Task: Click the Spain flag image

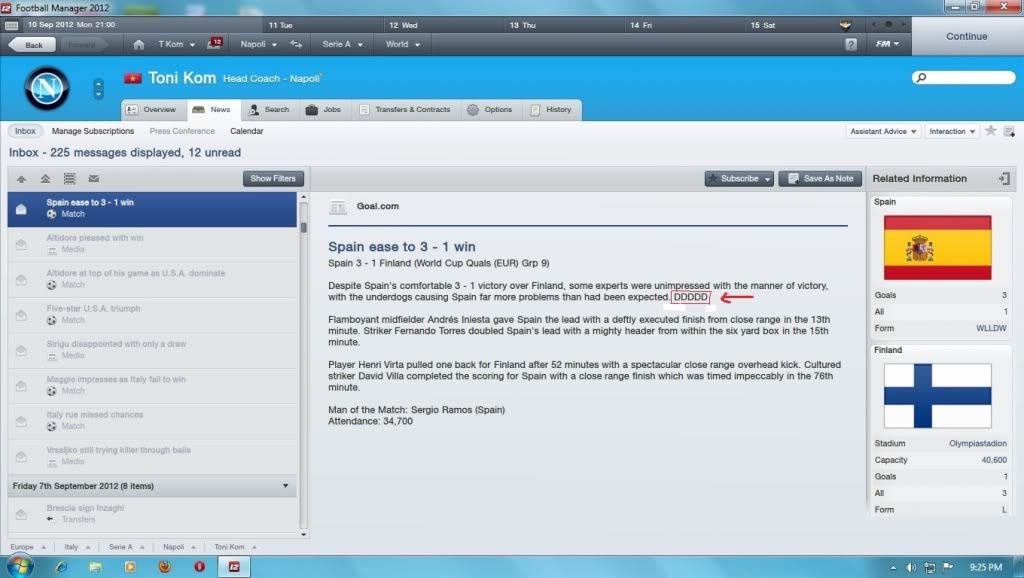Action: [x=937, y=248]
